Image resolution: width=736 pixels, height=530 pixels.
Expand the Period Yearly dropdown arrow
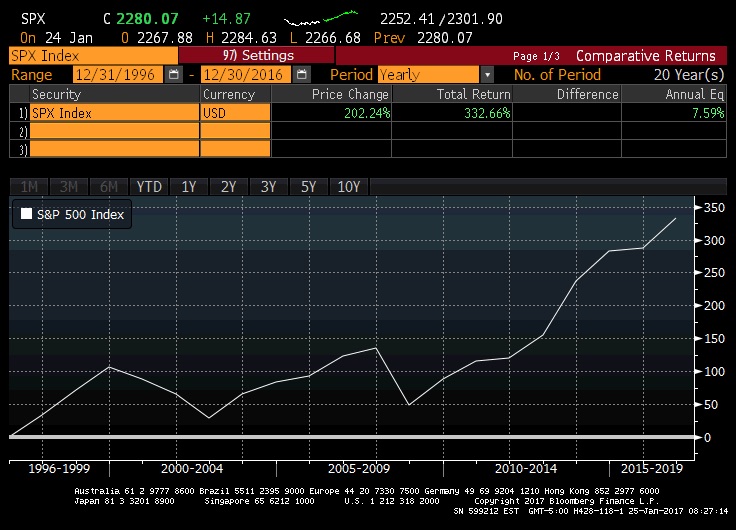click(x=487, y=75)
